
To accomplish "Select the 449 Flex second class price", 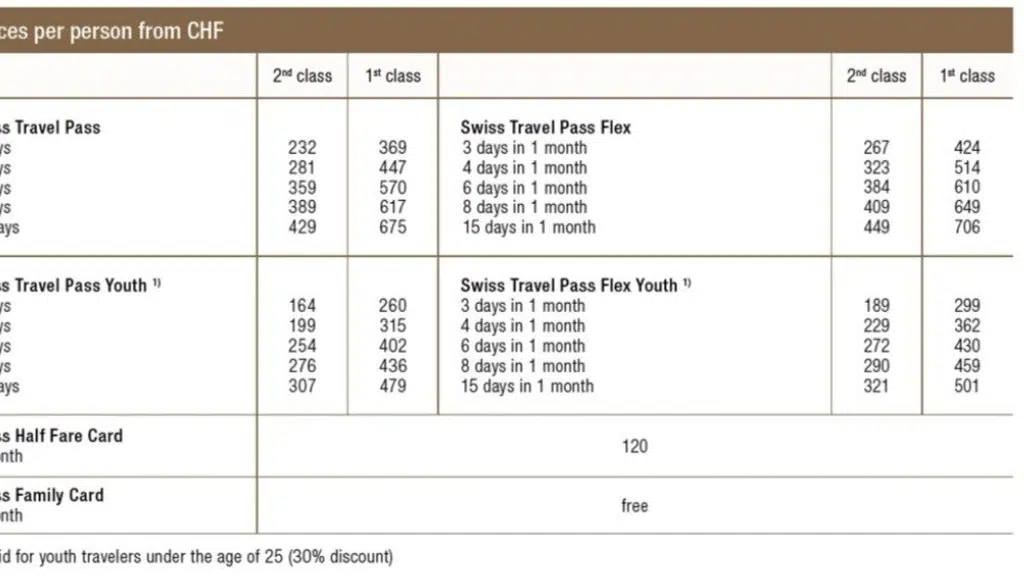I will tap(876, 227).
